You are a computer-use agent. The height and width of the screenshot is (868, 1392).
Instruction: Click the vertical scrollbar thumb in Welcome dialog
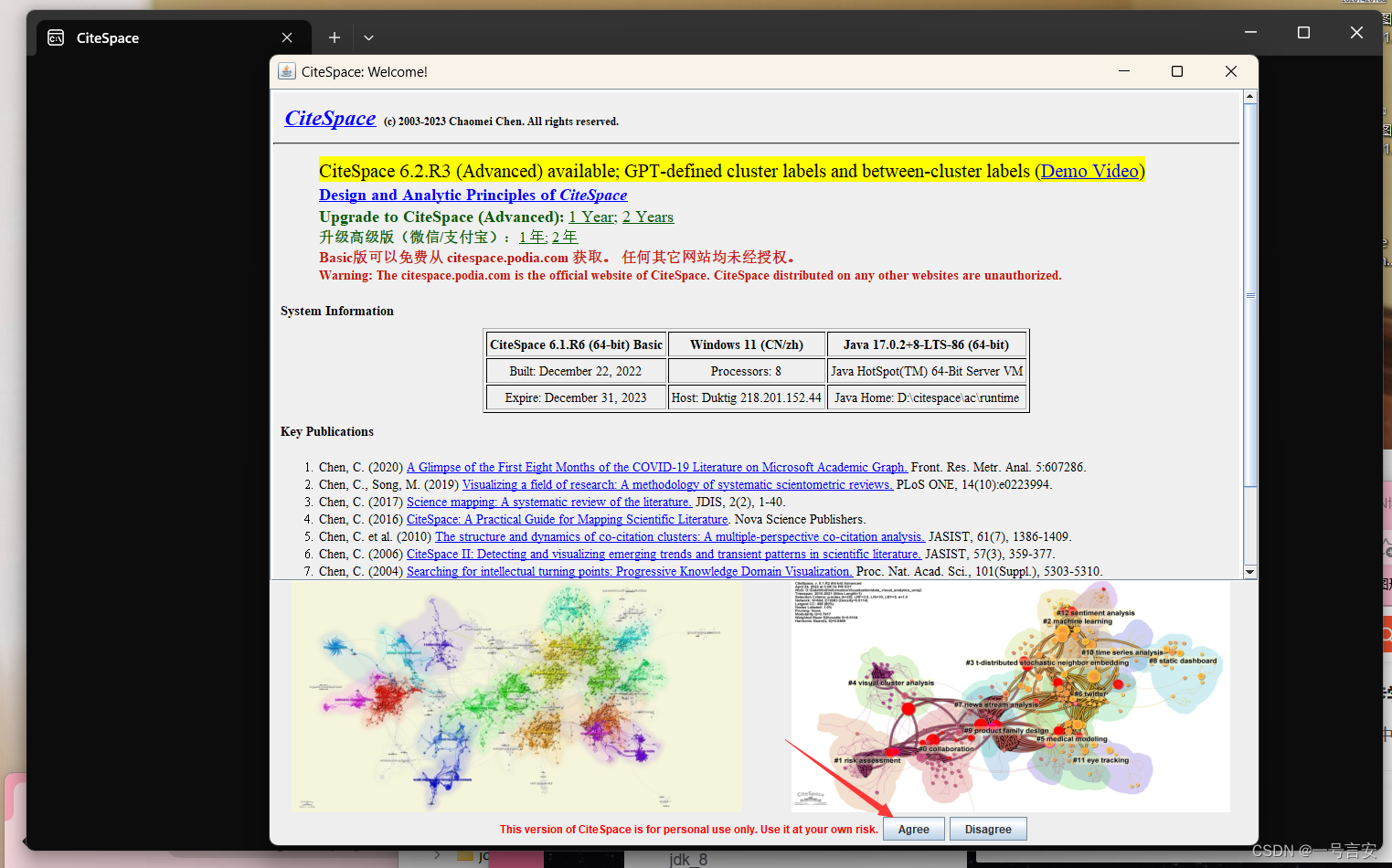click(1249, 295)
